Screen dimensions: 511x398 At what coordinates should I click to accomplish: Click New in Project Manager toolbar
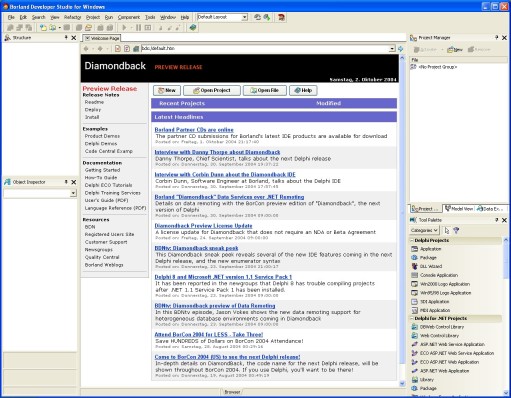455,50
